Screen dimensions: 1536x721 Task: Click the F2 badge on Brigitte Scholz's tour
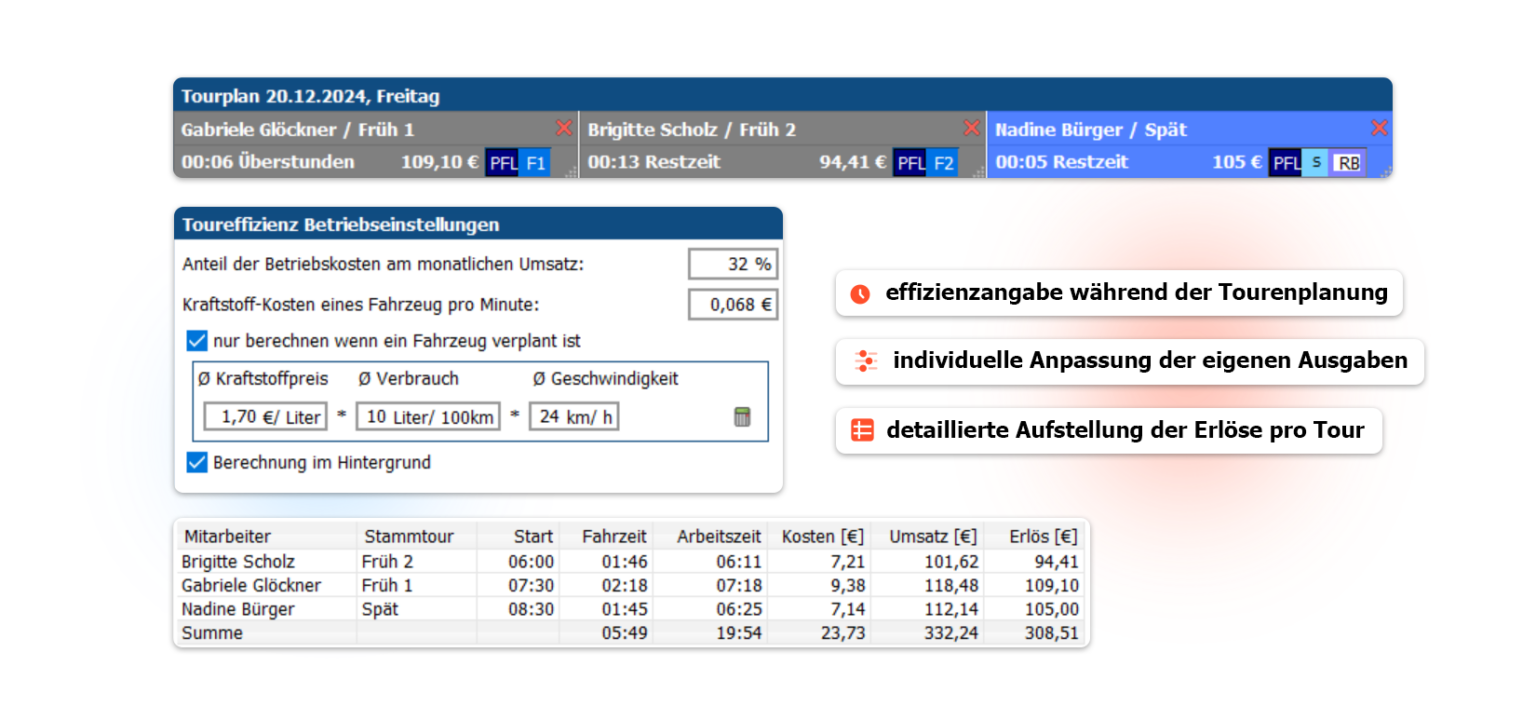pos(943,162)
